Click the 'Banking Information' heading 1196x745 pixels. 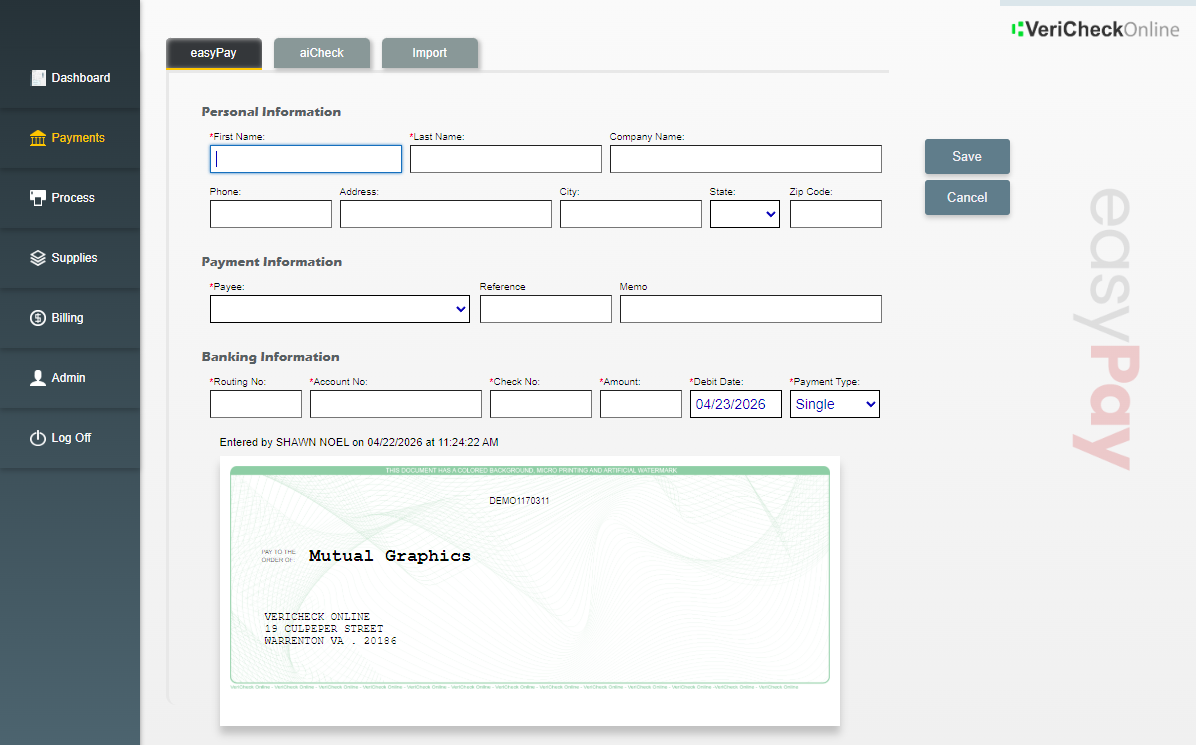pos(270,357)
